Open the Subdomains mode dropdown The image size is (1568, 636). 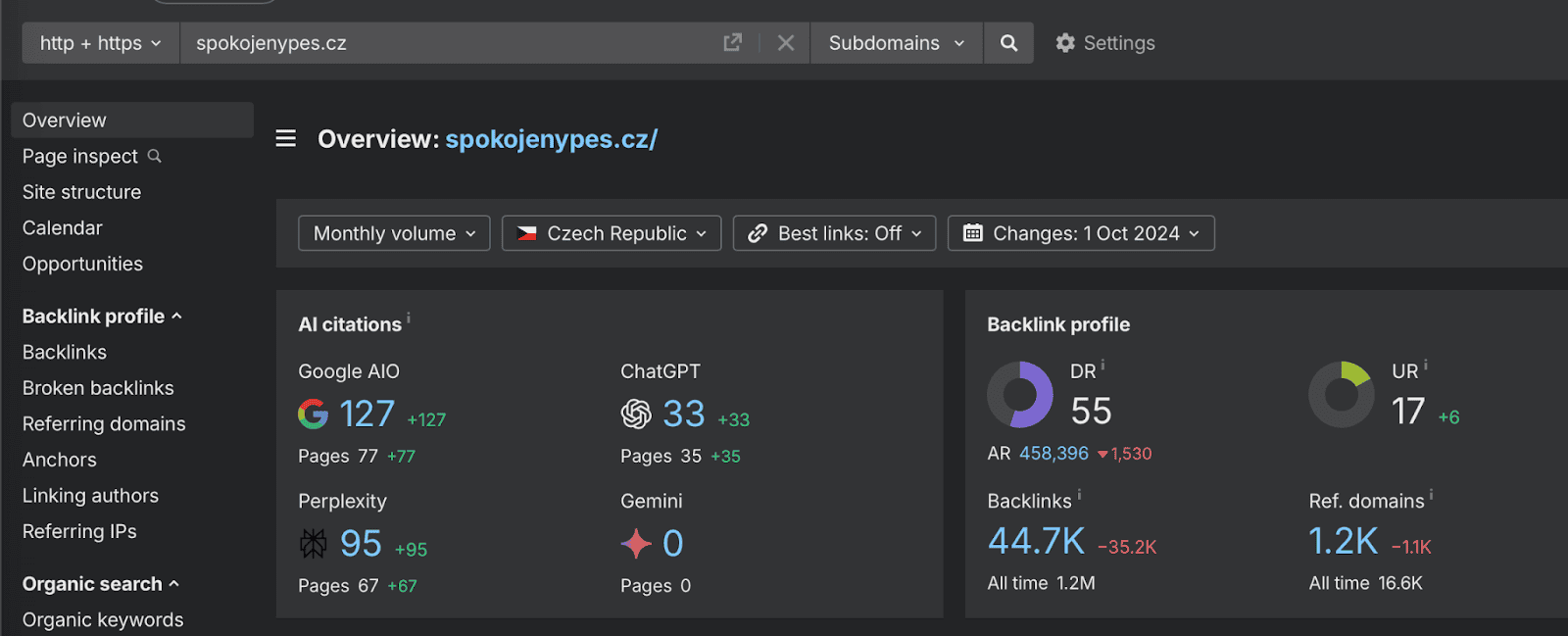point(897,43)
